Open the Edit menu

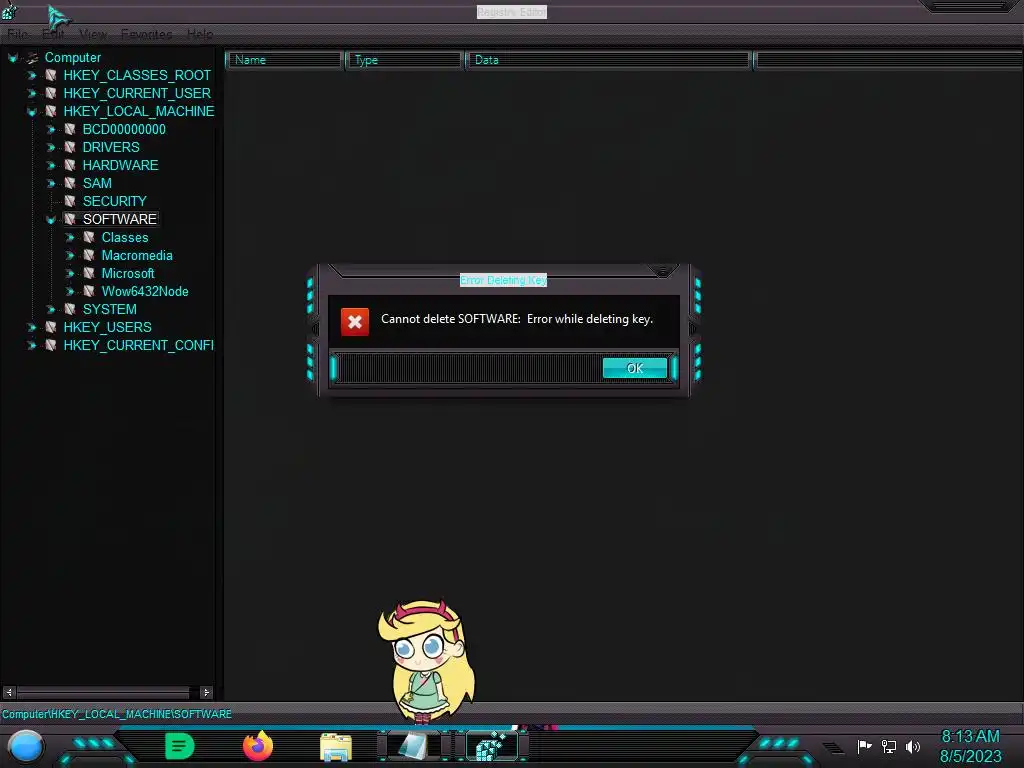point(53,34)
